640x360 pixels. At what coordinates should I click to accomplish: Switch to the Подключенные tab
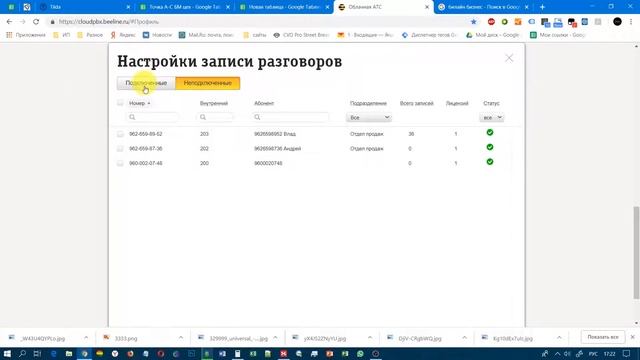click(146, 83)
